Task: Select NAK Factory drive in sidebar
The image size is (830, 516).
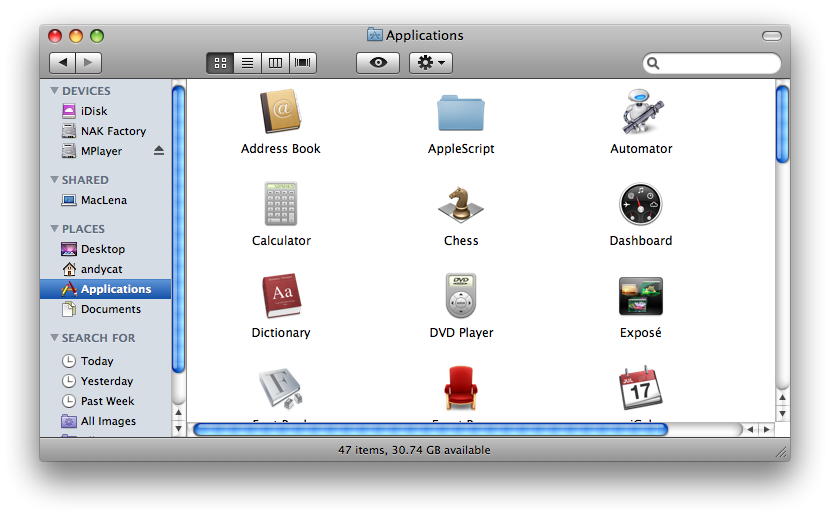Action: pyautogui.click(x=105, y=131)
